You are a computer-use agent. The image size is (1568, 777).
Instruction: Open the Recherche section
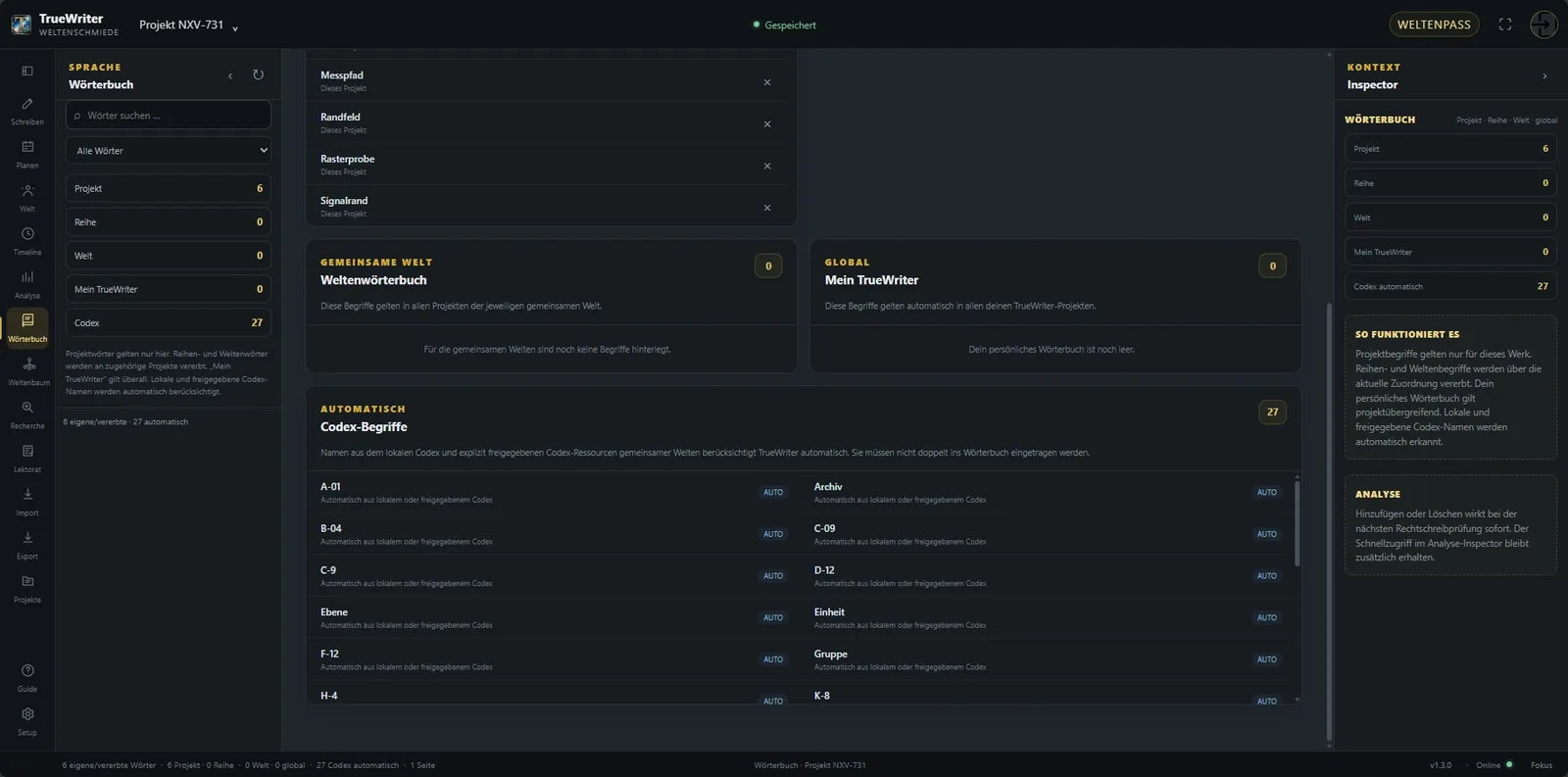click(27, 414)
